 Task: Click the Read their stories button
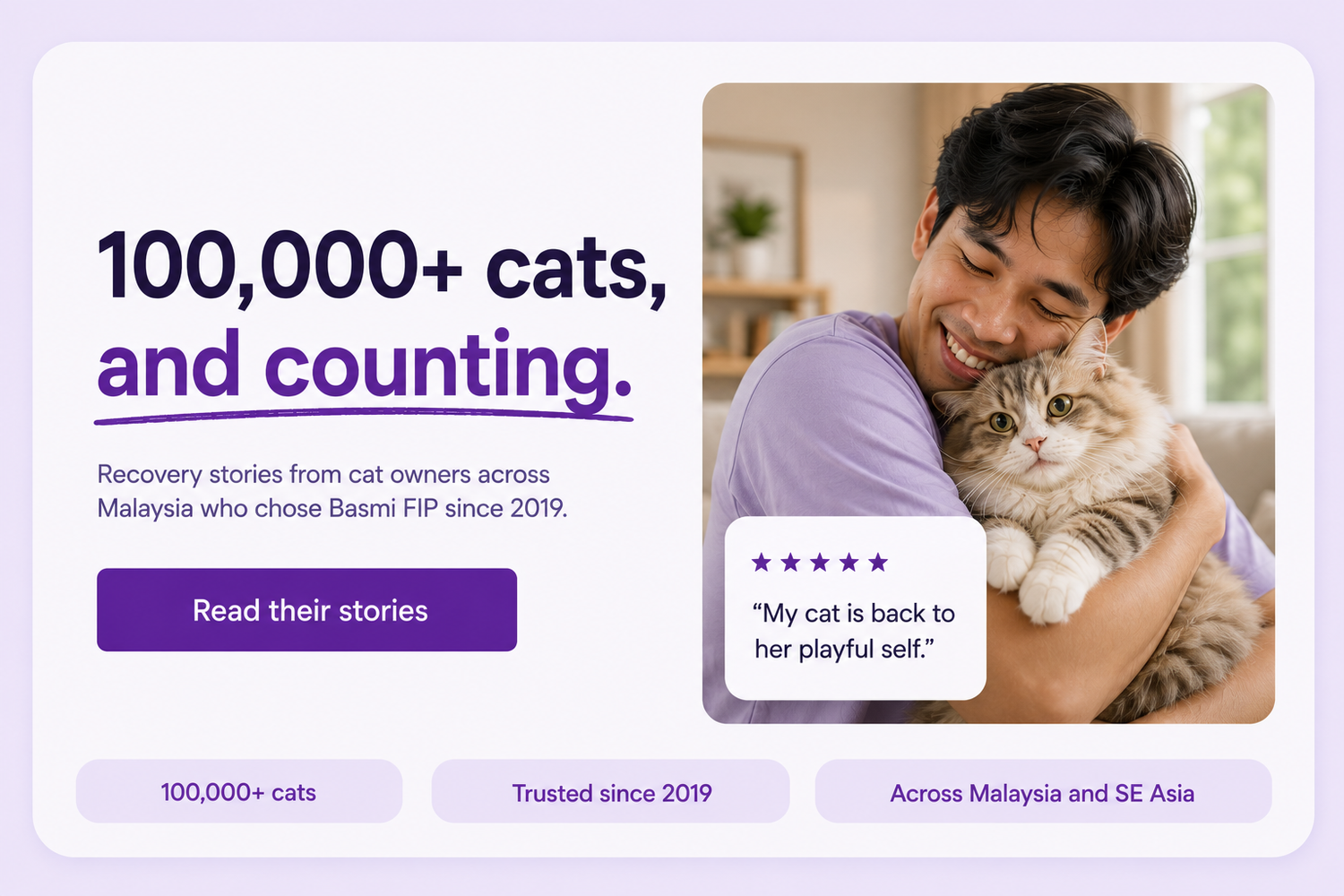pos(306,609)
